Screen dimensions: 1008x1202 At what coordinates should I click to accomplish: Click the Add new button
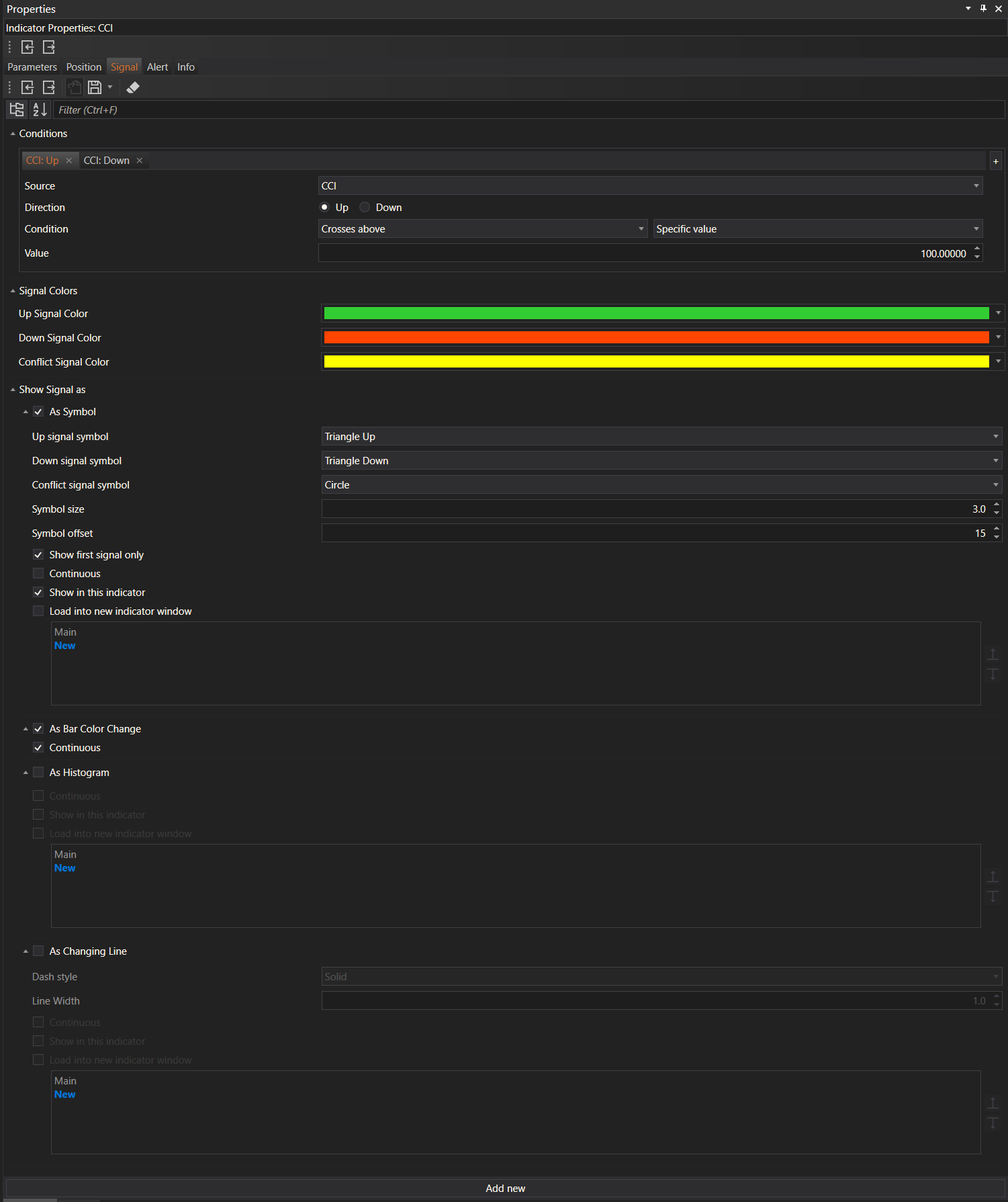505,1189
